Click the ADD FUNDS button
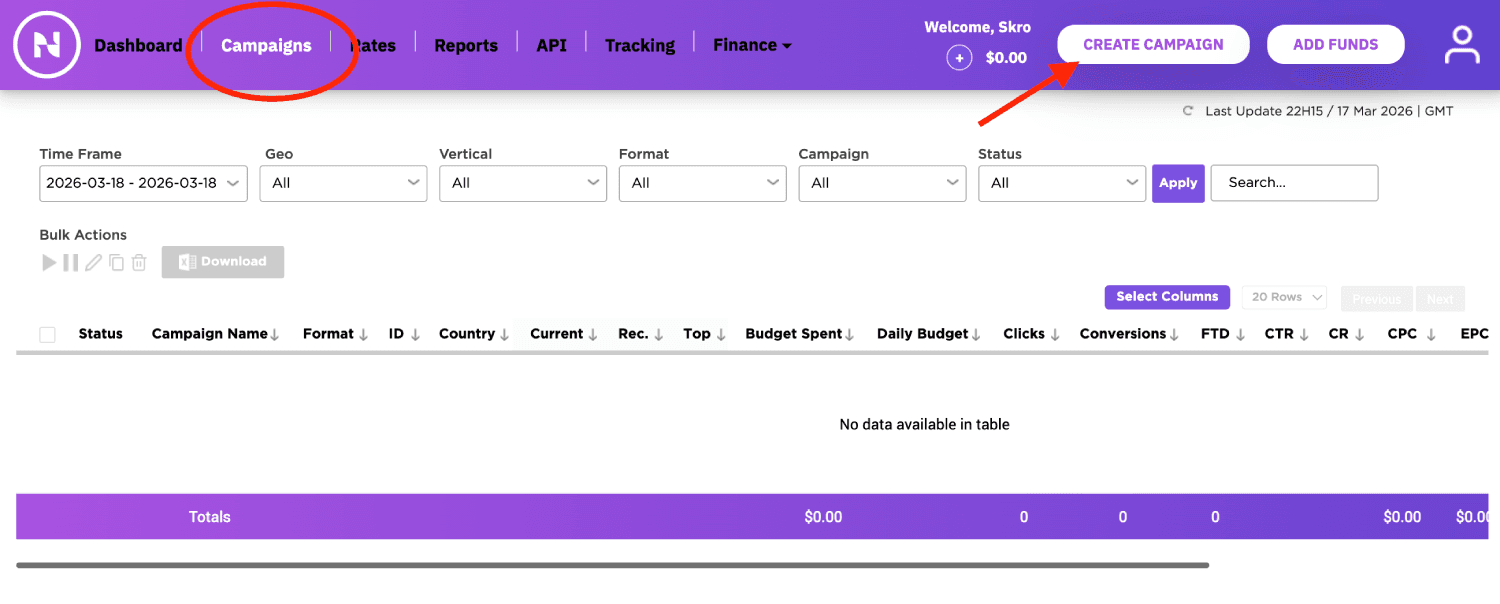This screenshot has width=1500, height=604. click(1336, 45)
